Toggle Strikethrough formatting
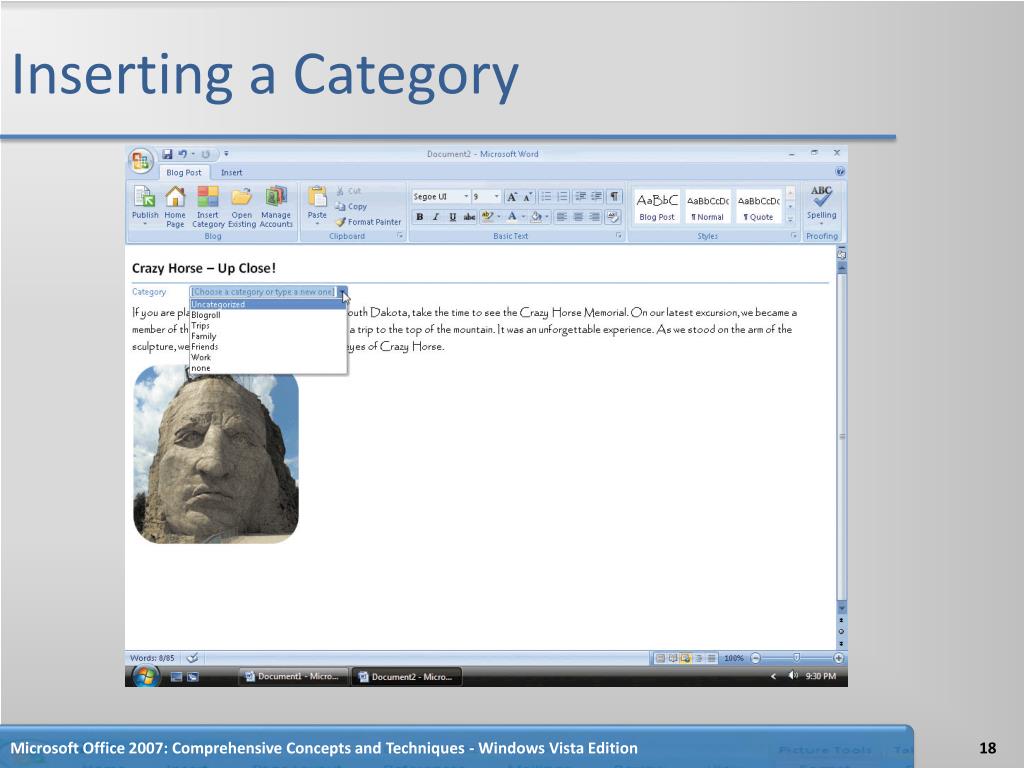Viewport: 1024px width, 768px height. coord(469,217)
